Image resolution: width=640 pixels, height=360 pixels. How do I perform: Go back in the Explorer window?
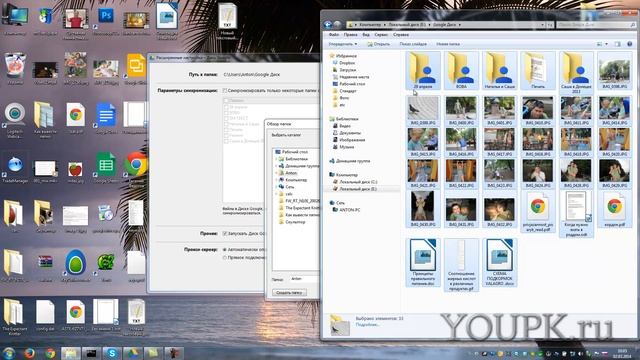pos(328,24)
